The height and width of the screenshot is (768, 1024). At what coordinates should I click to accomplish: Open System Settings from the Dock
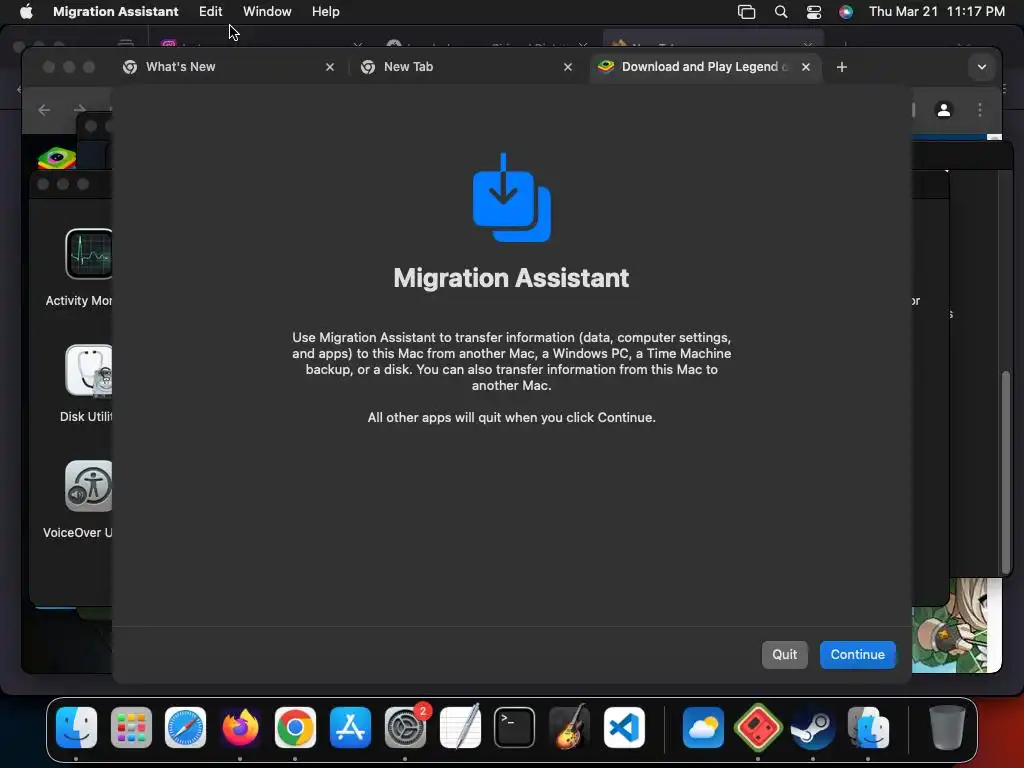coord(405,728)
